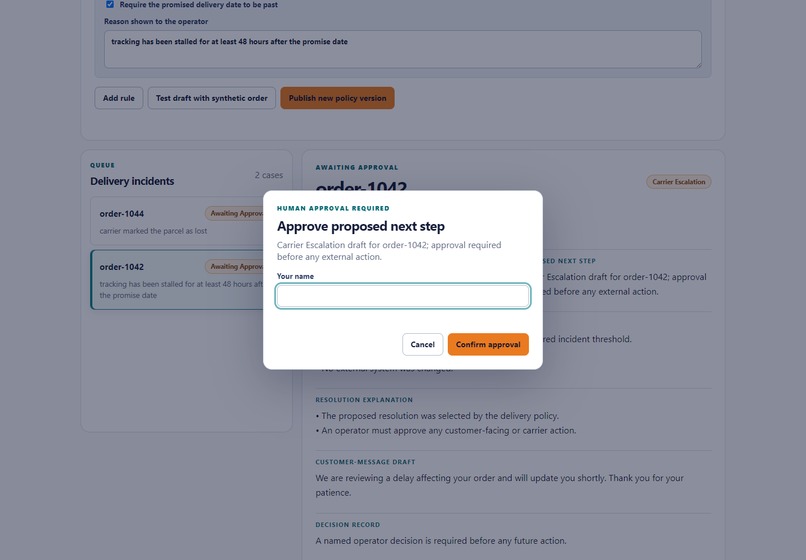The image size is (806, 560).
Task: Click Awaiting Approval badge on order-1044
Action: pyautogui.click(x=234, y=213)
